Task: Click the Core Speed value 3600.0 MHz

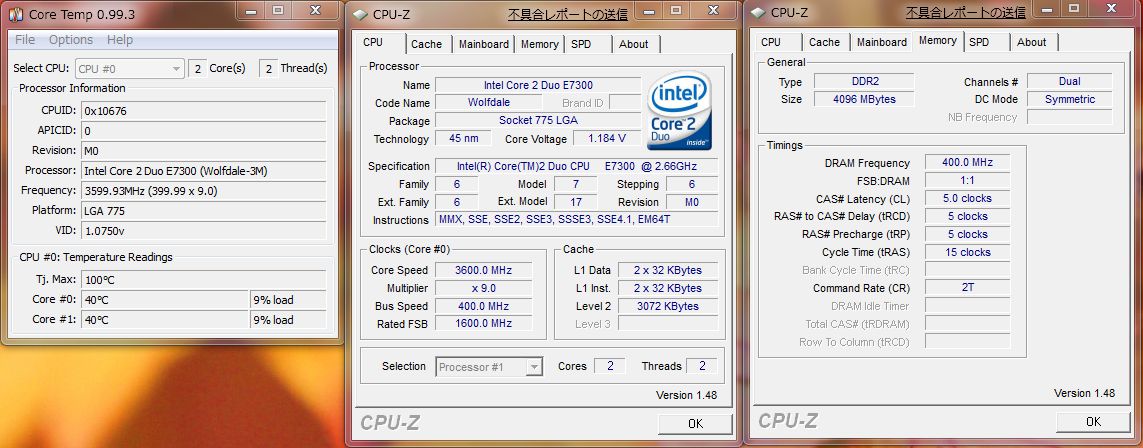Action: 483,270
